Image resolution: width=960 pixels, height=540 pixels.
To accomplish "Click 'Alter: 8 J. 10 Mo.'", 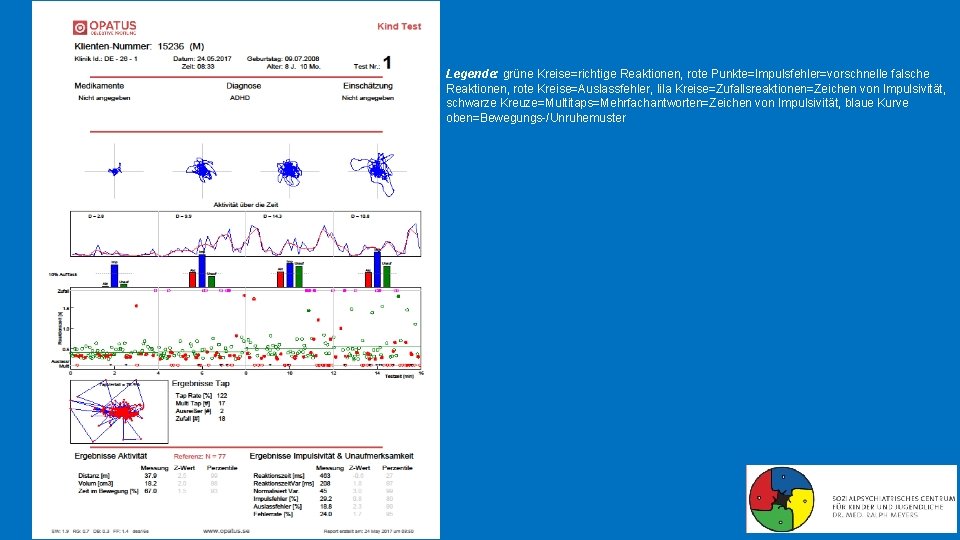I will point(293,66).
